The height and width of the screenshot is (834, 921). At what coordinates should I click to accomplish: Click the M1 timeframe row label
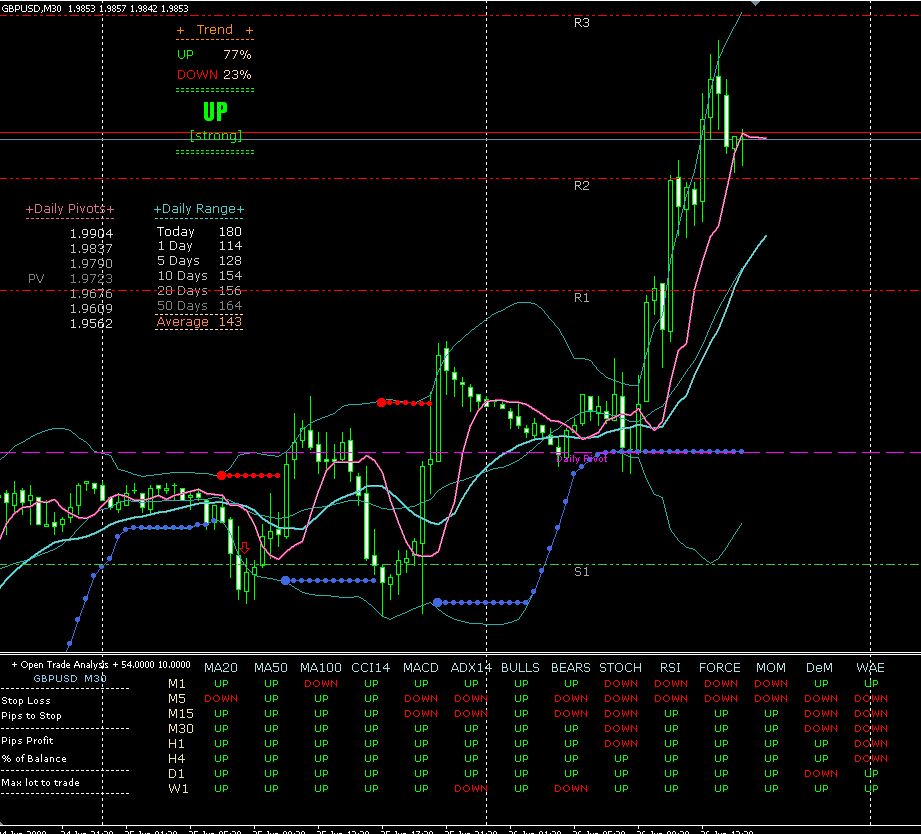tap(177, 684)
